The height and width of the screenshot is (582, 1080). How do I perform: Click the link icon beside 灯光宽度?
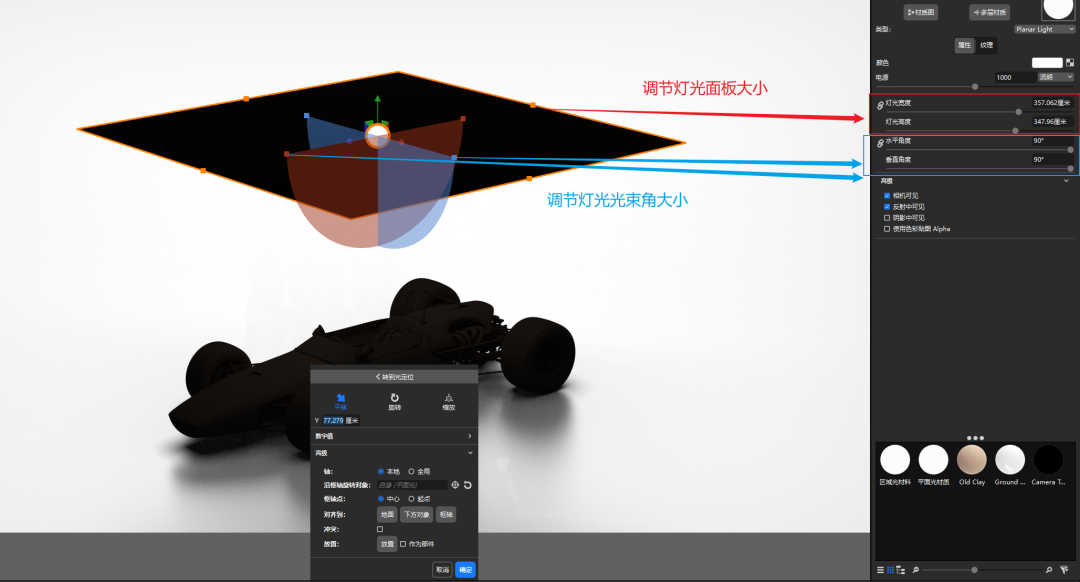coord(880,105)
